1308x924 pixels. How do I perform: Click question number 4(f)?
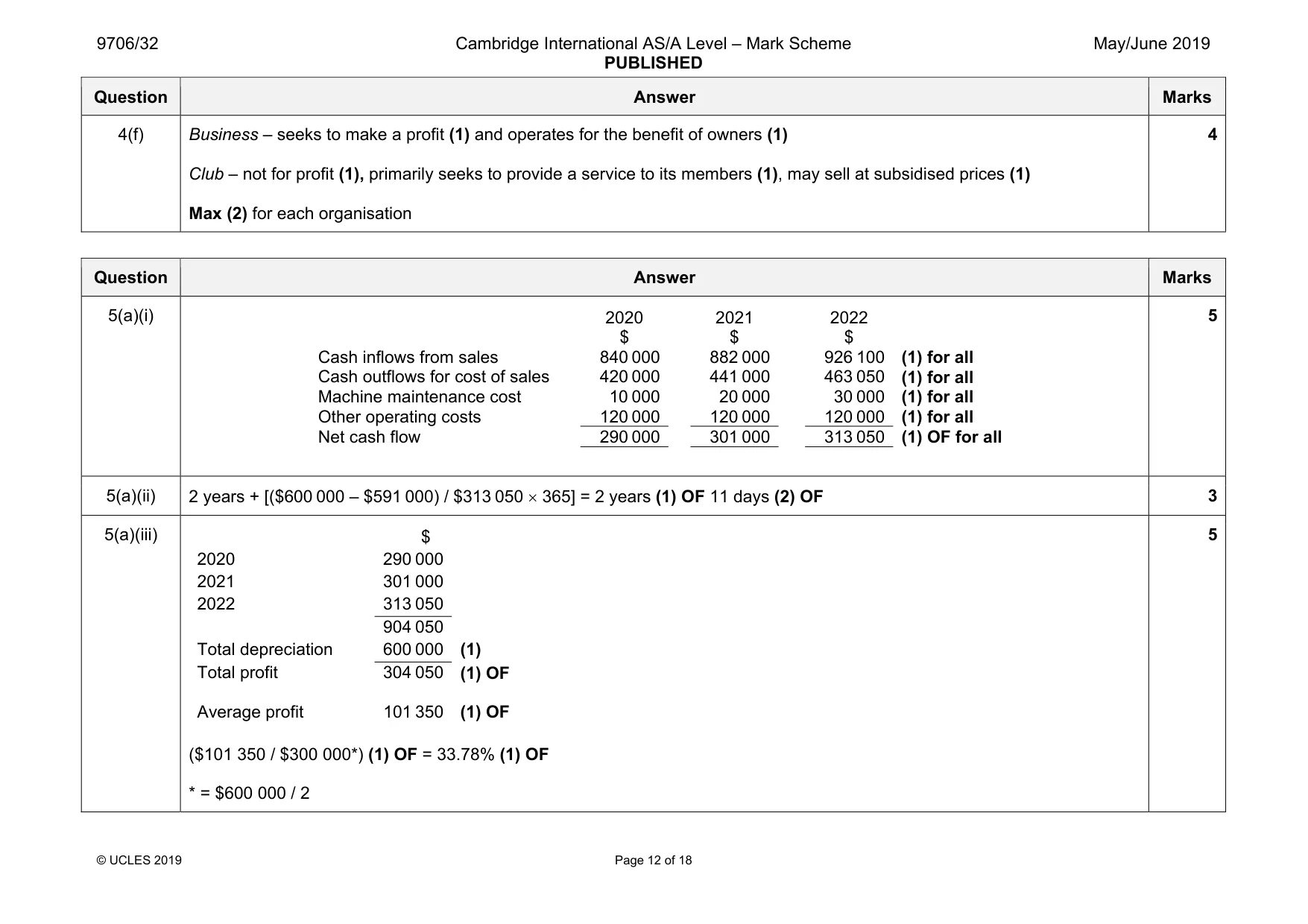click(130, 134)
